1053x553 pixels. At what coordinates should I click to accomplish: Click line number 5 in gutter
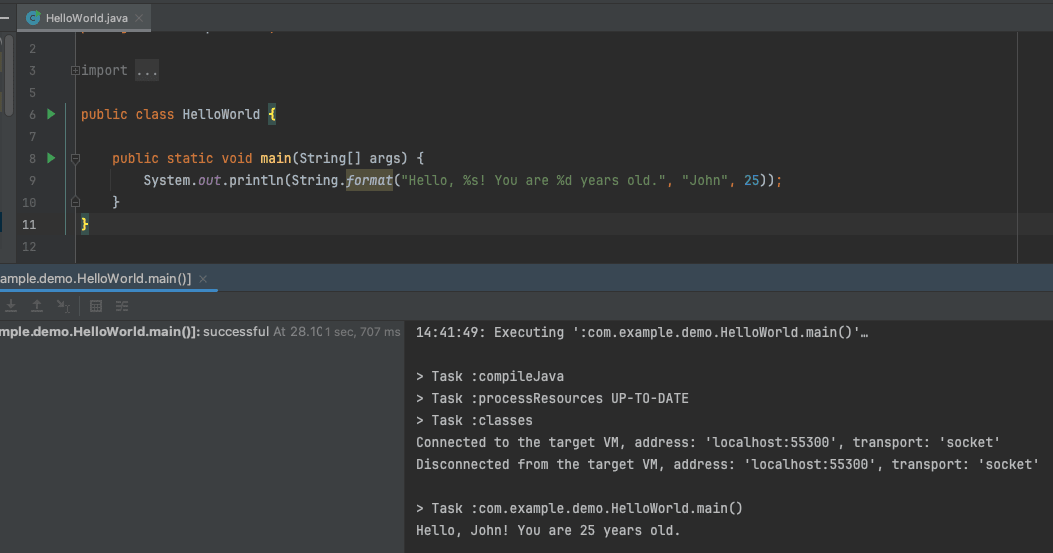tap(32, 93)
